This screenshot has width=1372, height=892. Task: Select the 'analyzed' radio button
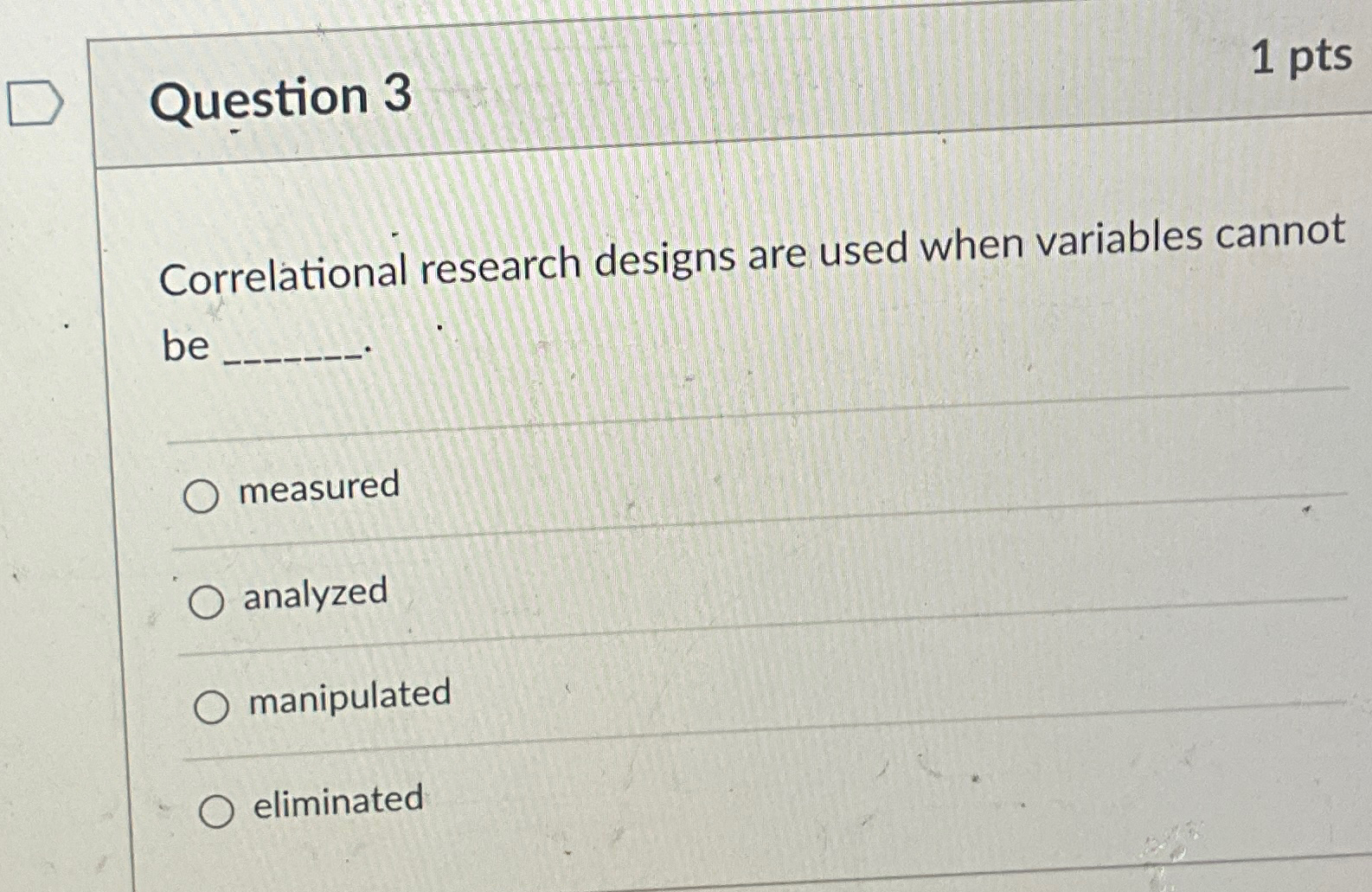pos(207,601)
